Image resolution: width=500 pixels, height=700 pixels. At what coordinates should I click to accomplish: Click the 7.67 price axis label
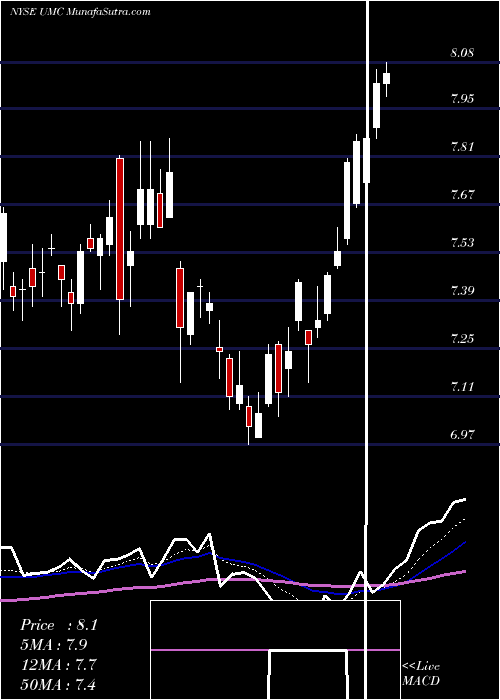tap(462, 195)
